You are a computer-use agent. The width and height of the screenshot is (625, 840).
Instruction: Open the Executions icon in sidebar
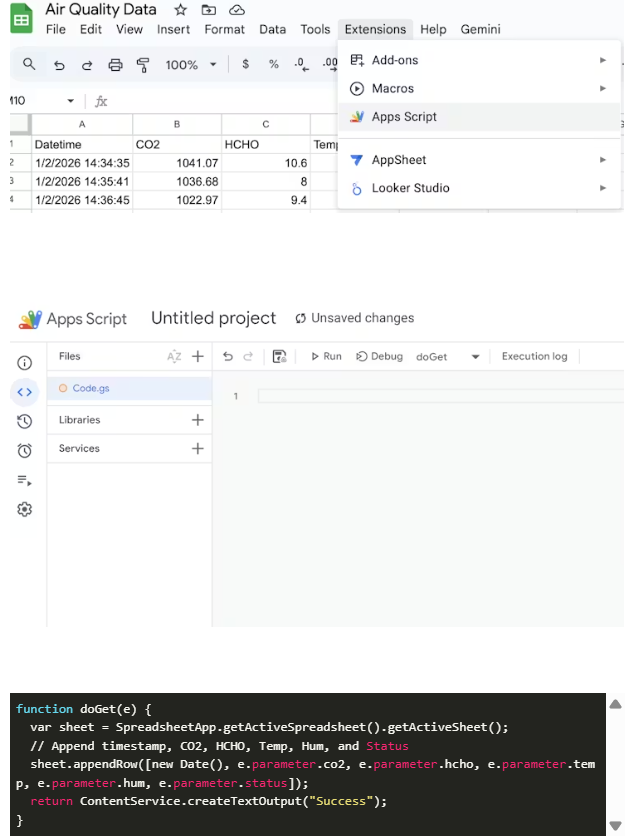coord(25,480)
